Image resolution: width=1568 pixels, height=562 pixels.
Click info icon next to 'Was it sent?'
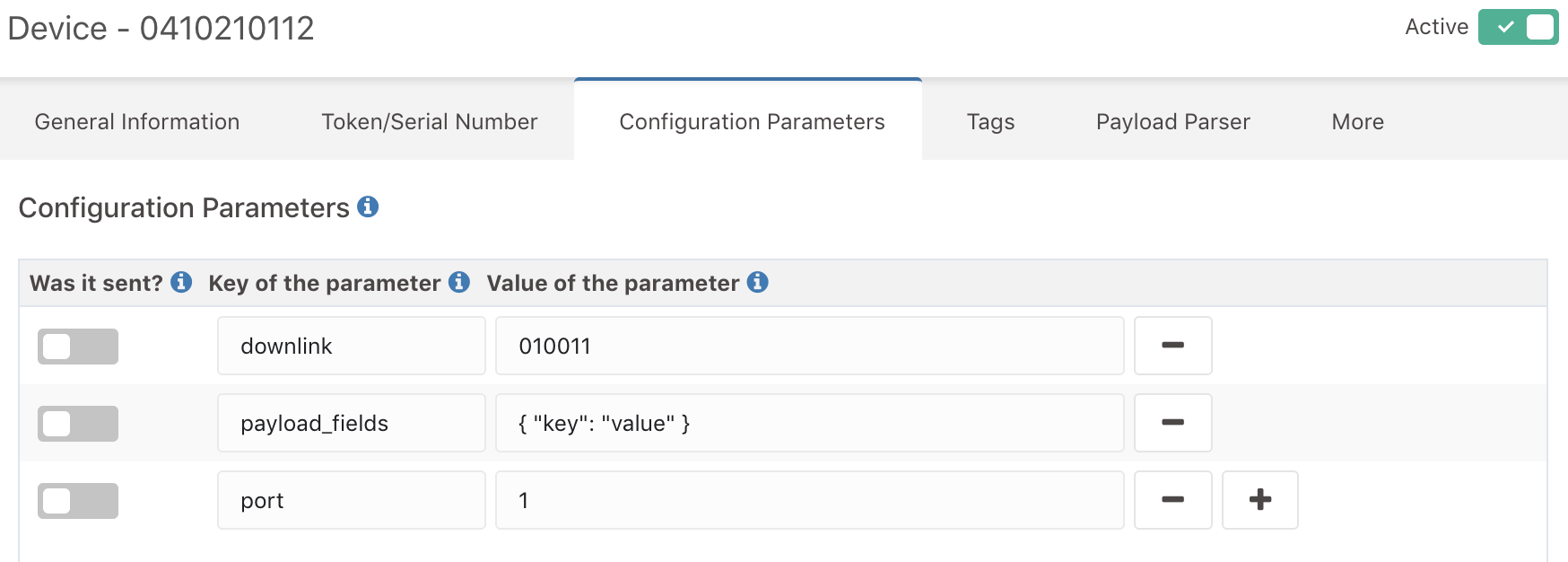tap(181, 282)
